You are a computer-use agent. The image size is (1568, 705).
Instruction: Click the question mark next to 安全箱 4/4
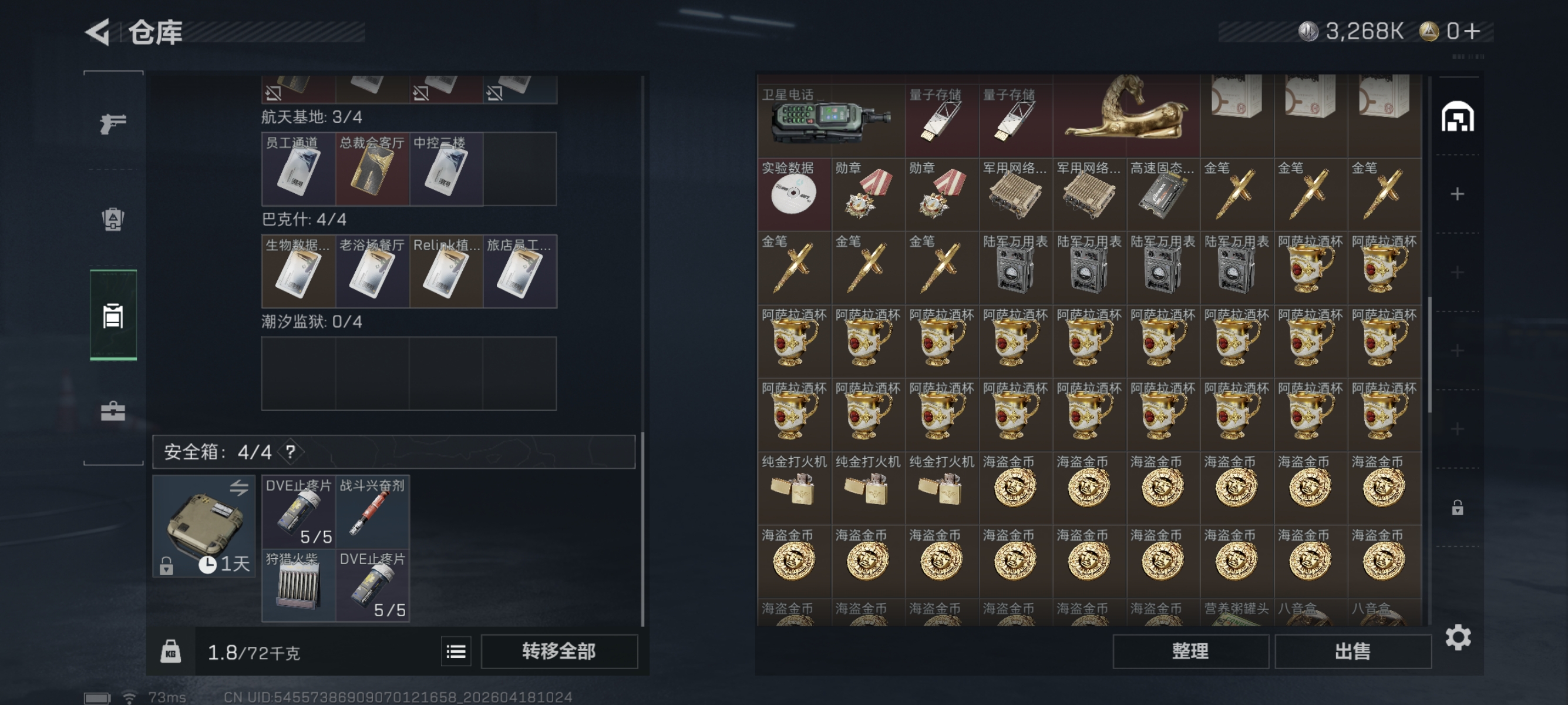(290, 452)
